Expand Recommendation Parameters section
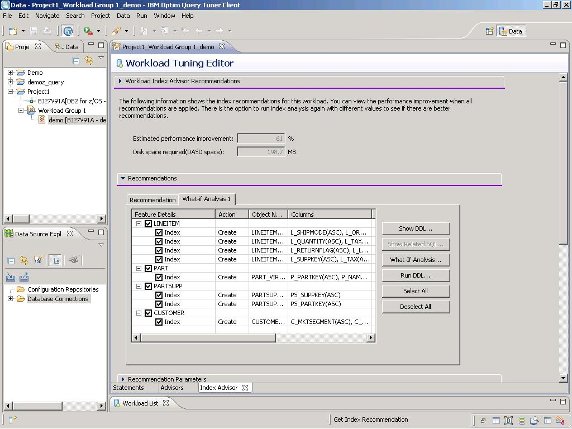The width and height of the screenshot is (572, 429). (123, 379)
